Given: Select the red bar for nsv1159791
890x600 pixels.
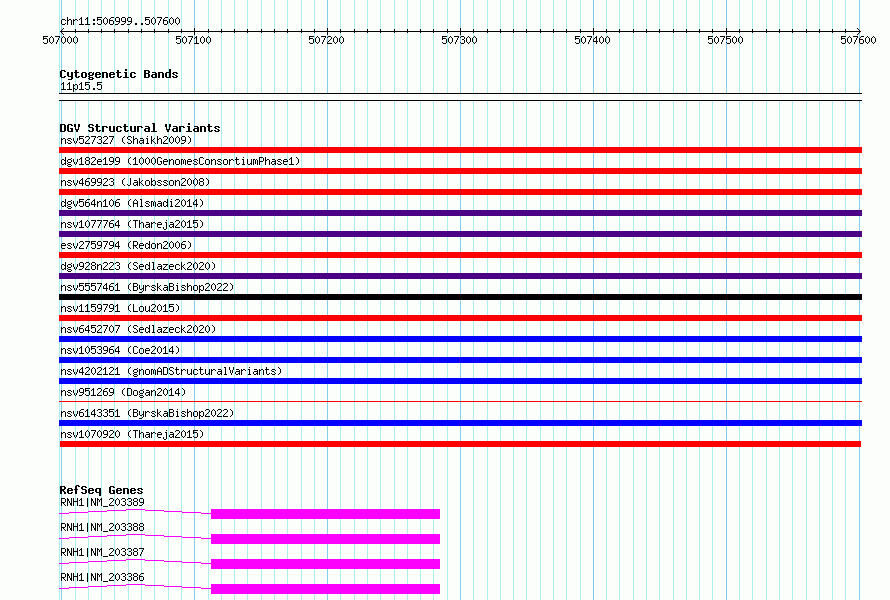Looking at the screenshot, I should (460, 318).
